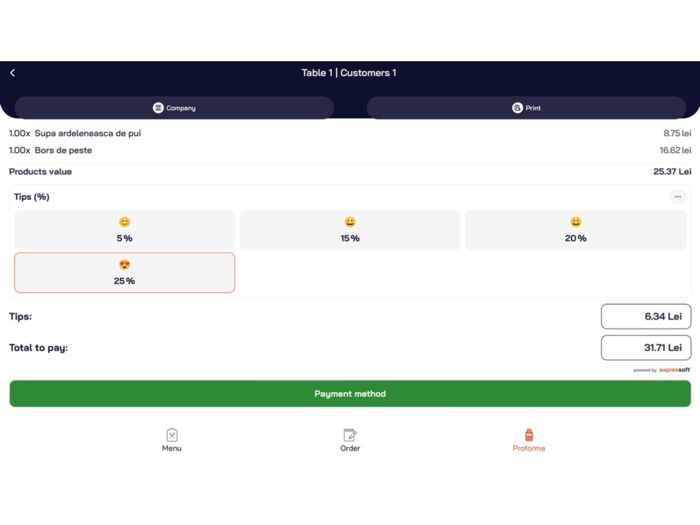
Task: Switch to the Proforma tab
Action: coord(529,440)
